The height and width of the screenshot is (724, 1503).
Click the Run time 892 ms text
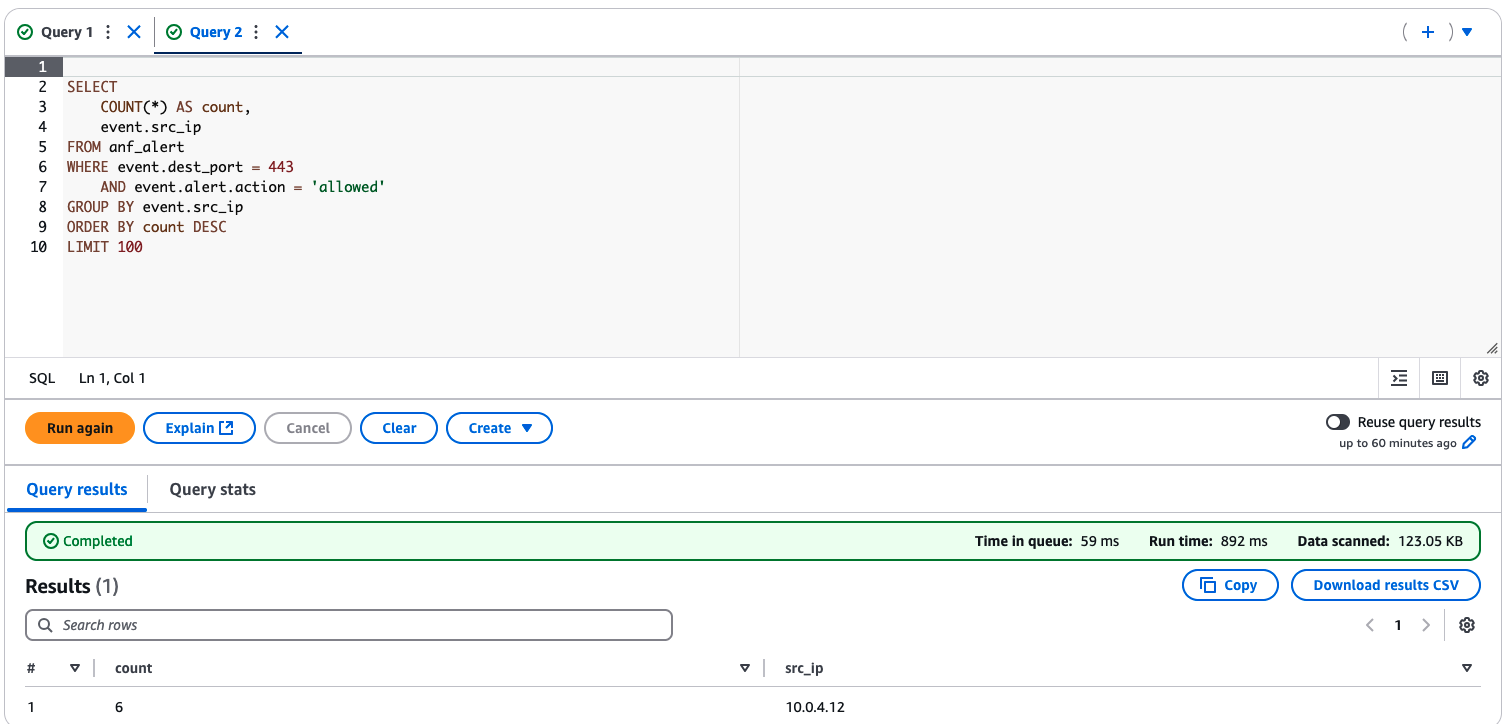click(1208, 541)
